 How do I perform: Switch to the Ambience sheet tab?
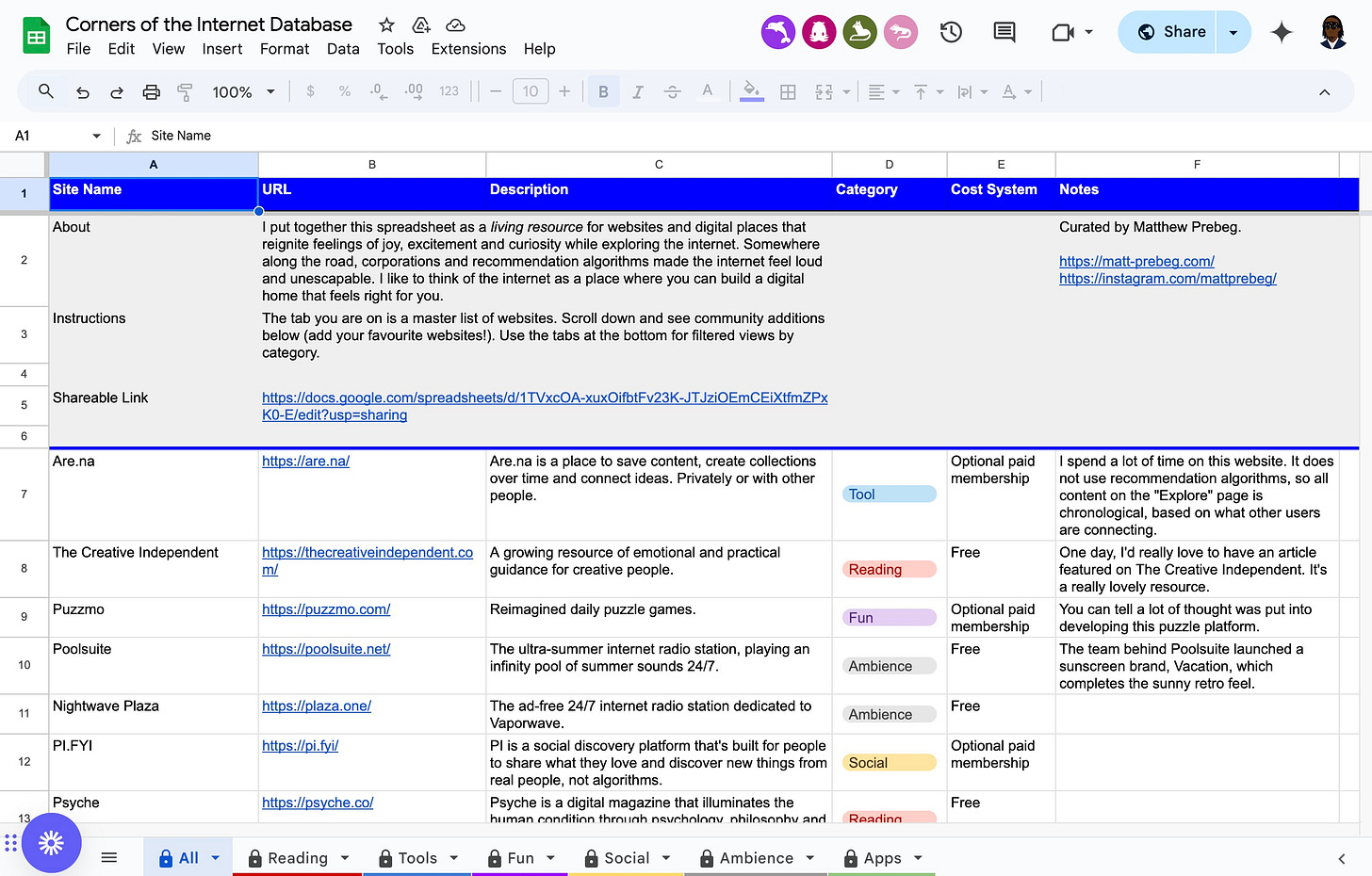[756, 858]
